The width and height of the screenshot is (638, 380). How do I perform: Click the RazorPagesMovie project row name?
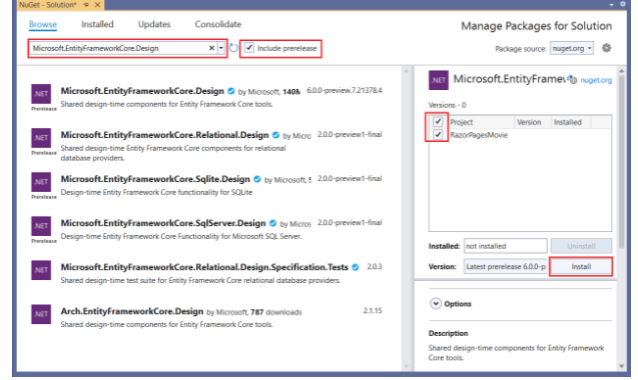click(479, 135)
